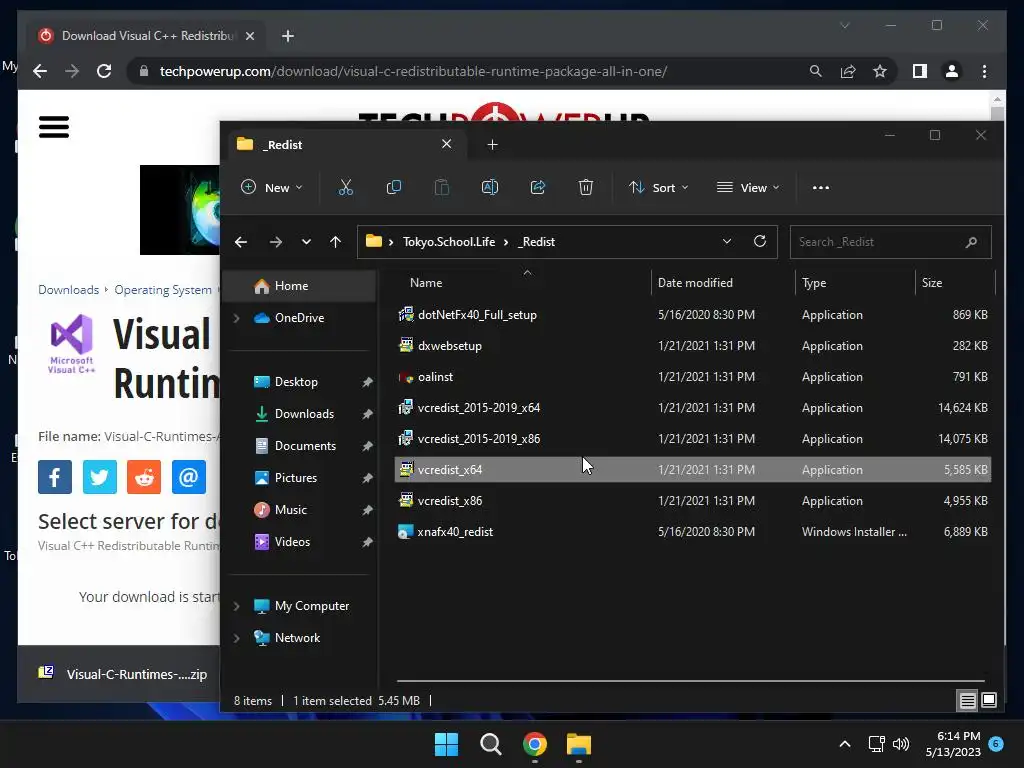Image resolution: width=1024 pixels, height=768 pixels.
Task: Share on Facebook icon on webpage
Action: (55, 477)
